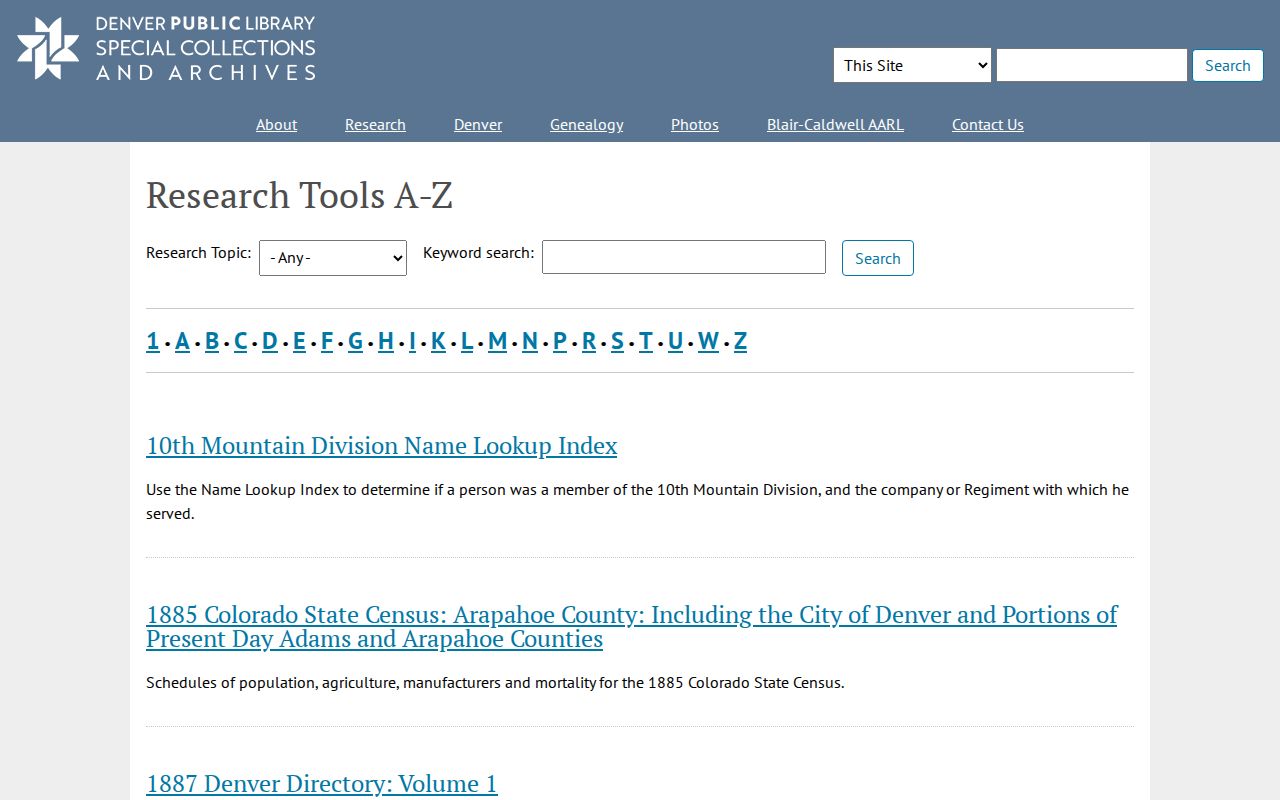The width and height of the screenshot is (1280, 800).
Task: Jump to tools starting with B
Action: point(212,341)
